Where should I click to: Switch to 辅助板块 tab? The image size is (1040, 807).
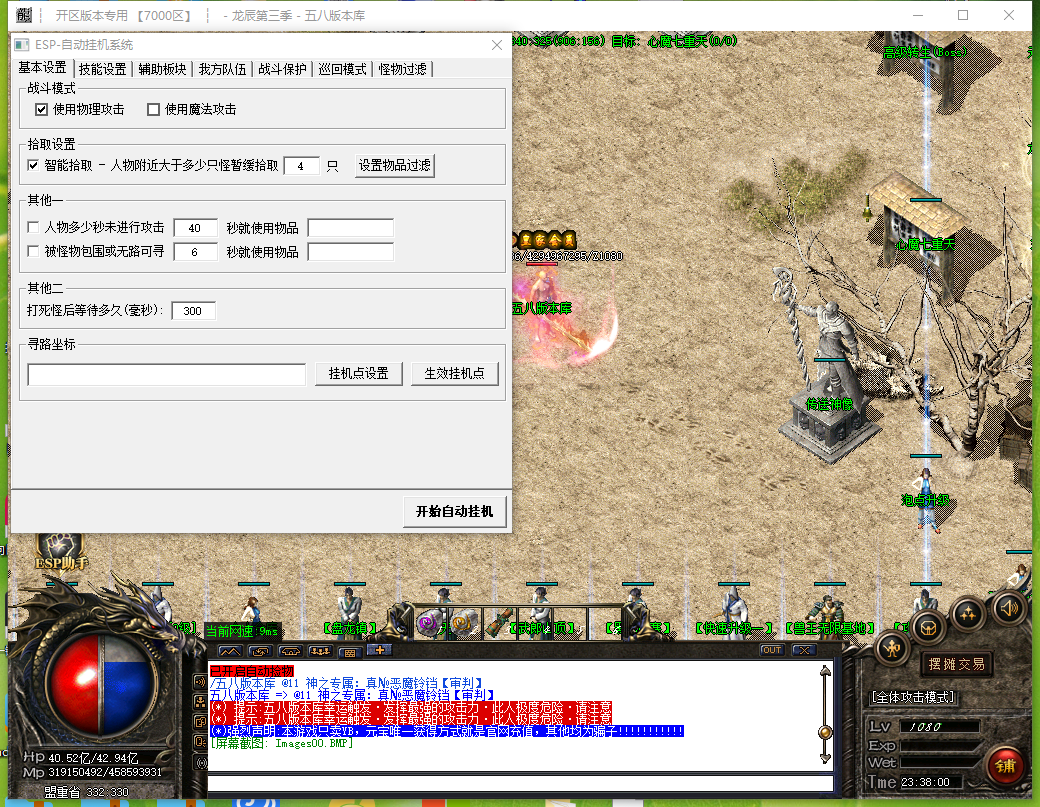coord(162,69)
